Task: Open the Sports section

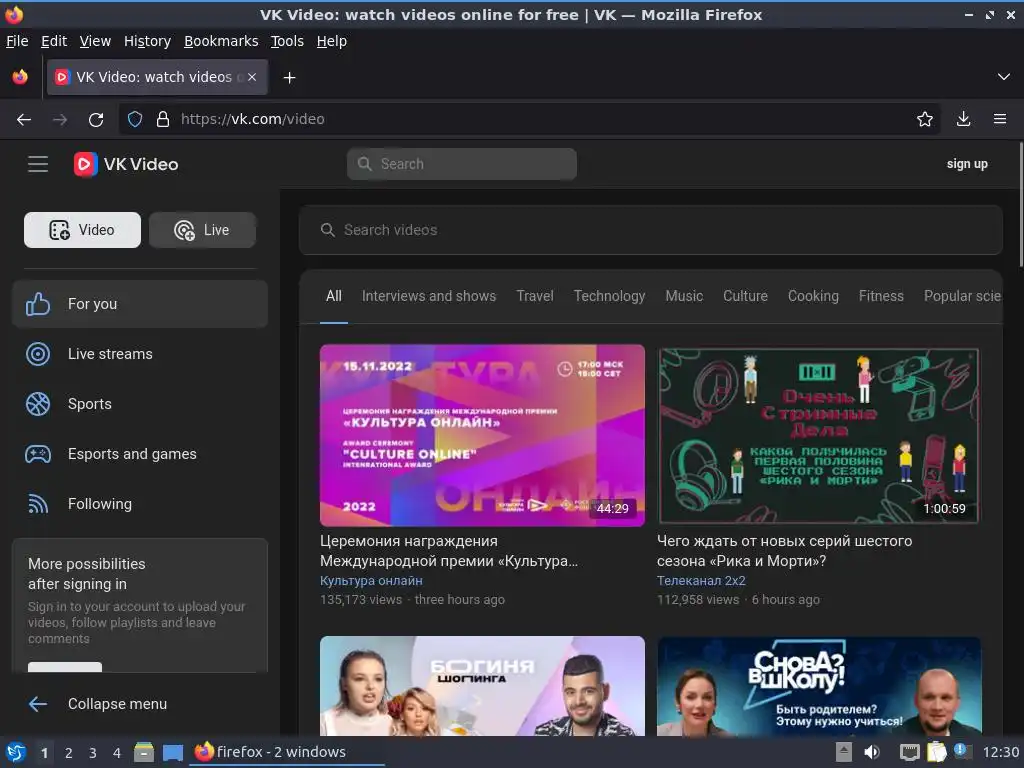Action: (140, 404)
